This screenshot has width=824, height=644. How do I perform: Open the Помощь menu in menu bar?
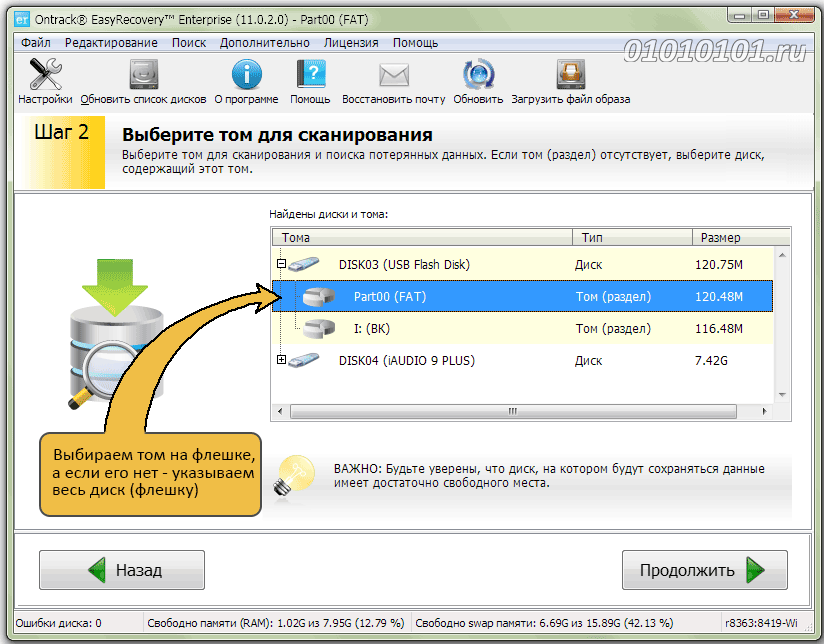tap(415, 43)
